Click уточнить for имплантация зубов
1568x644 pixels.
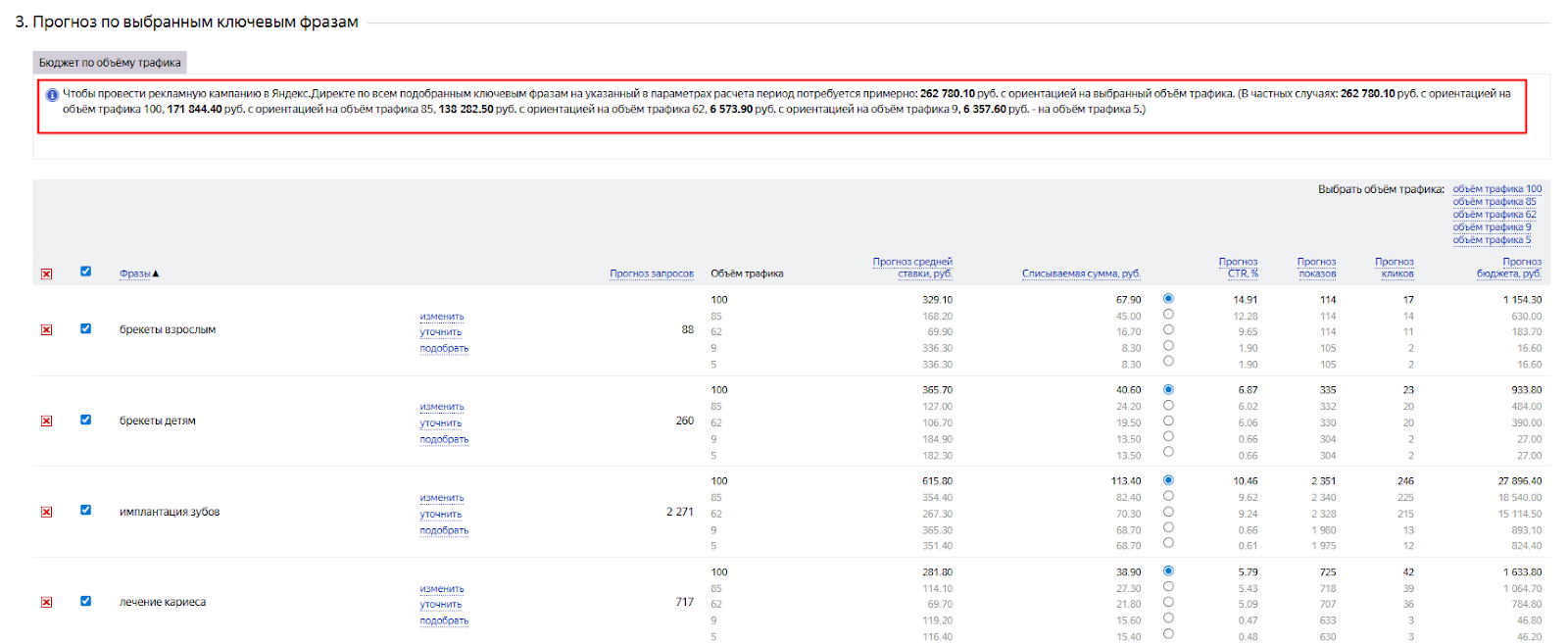441,515
